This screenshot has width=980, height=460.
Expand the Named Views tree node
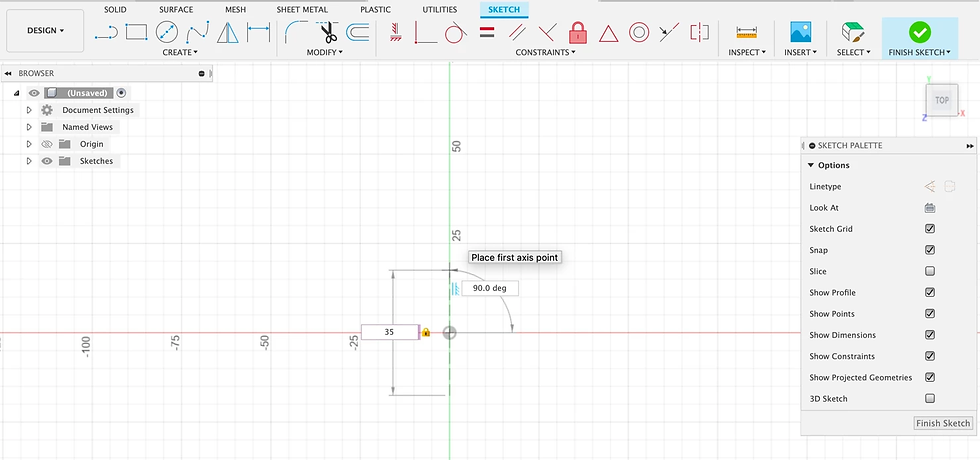(29, 127)
